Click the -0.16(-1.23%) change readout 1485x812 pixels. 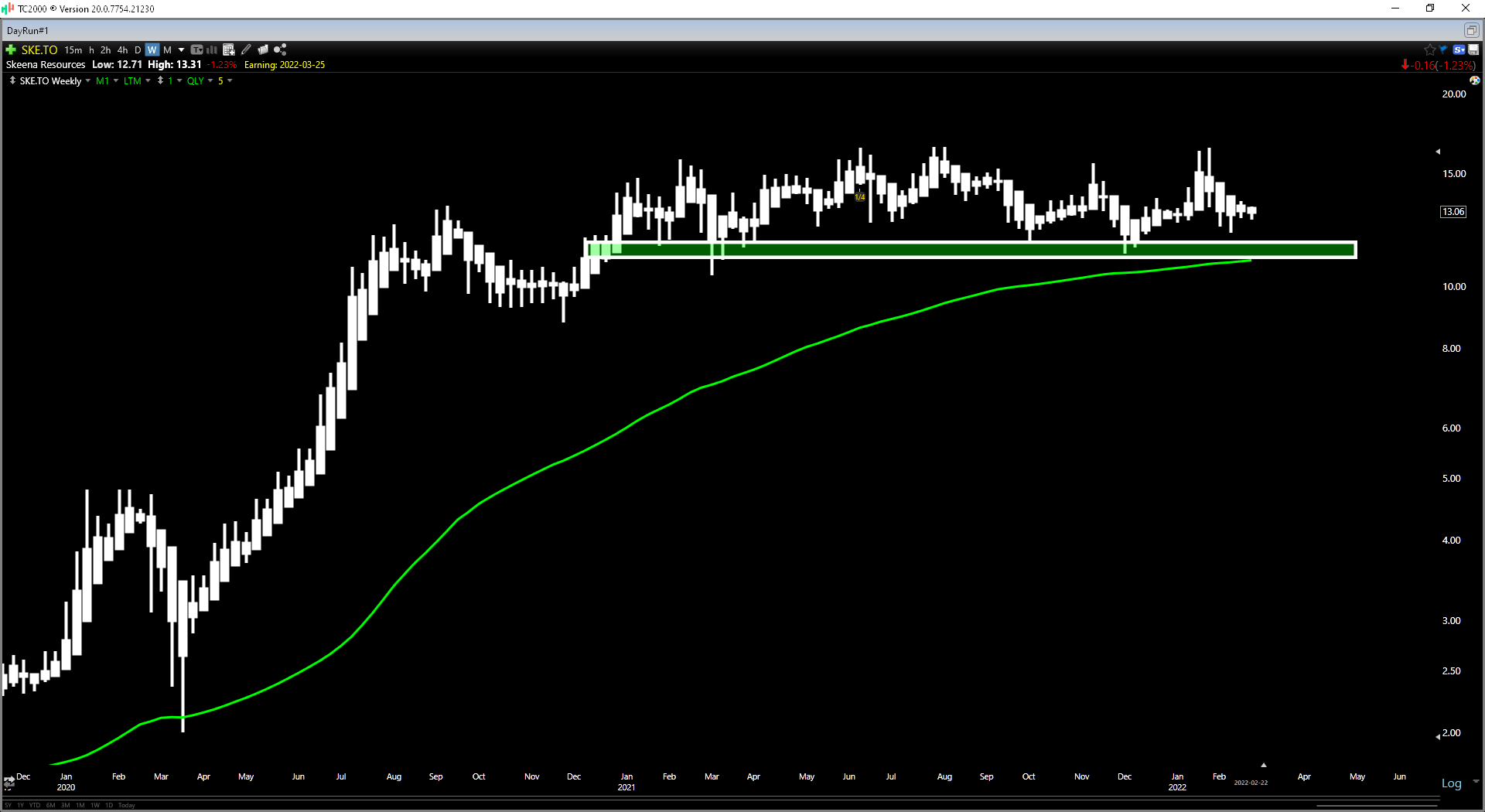(x=1439, y=66)
